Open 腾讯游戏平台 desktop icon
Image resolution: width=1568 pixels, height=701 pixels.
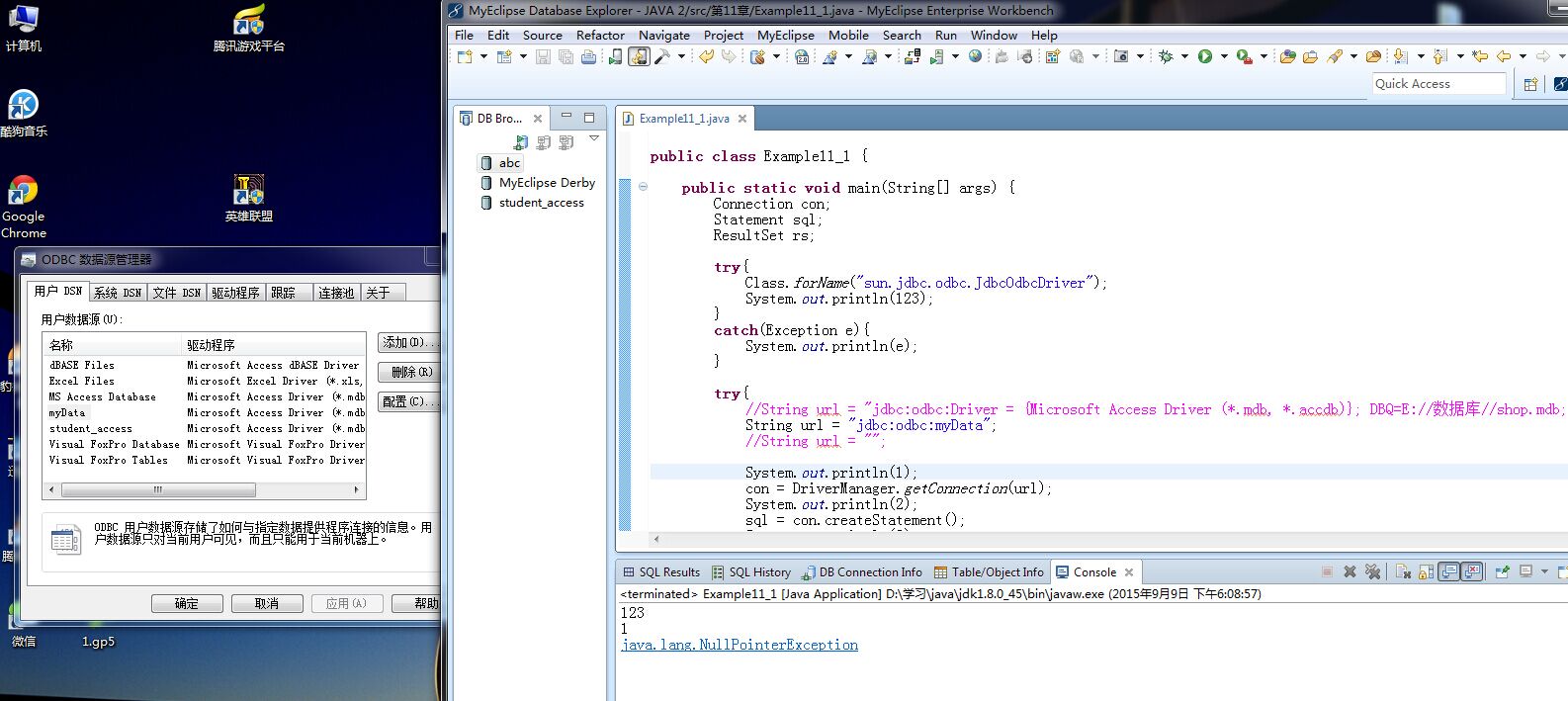(x=248, y=28)
